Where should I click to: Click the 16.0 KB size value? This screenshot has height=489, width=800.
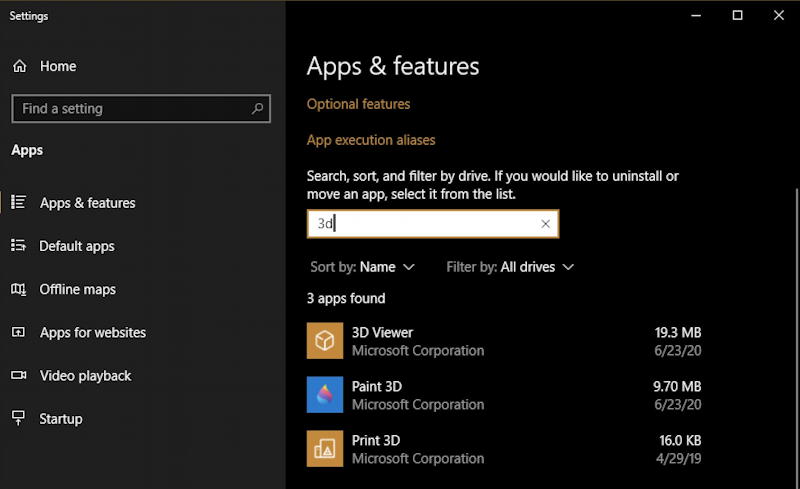coord(680,441)
